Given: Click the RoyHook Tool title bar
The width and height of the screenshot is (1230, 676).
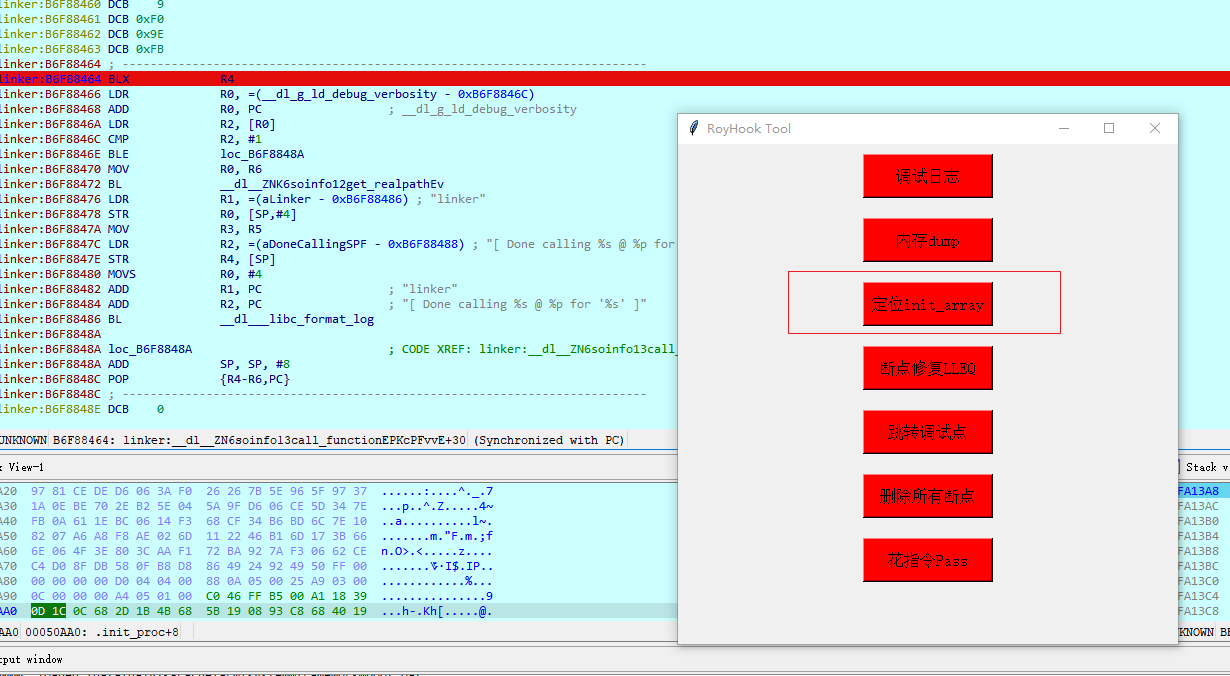Looking at the screenshot, I should (x=870, y=128).
